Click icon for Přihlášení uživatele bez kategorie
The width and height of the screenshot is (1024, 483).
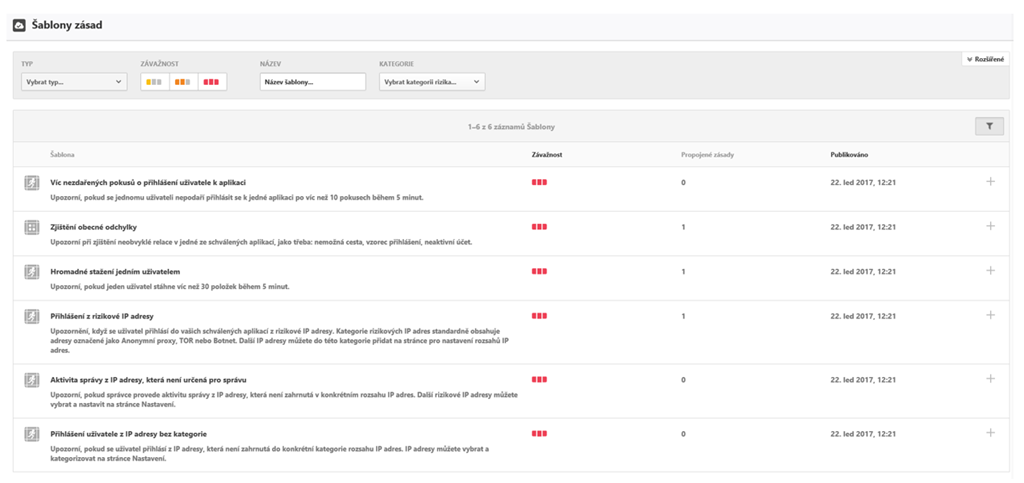(30, 433)
